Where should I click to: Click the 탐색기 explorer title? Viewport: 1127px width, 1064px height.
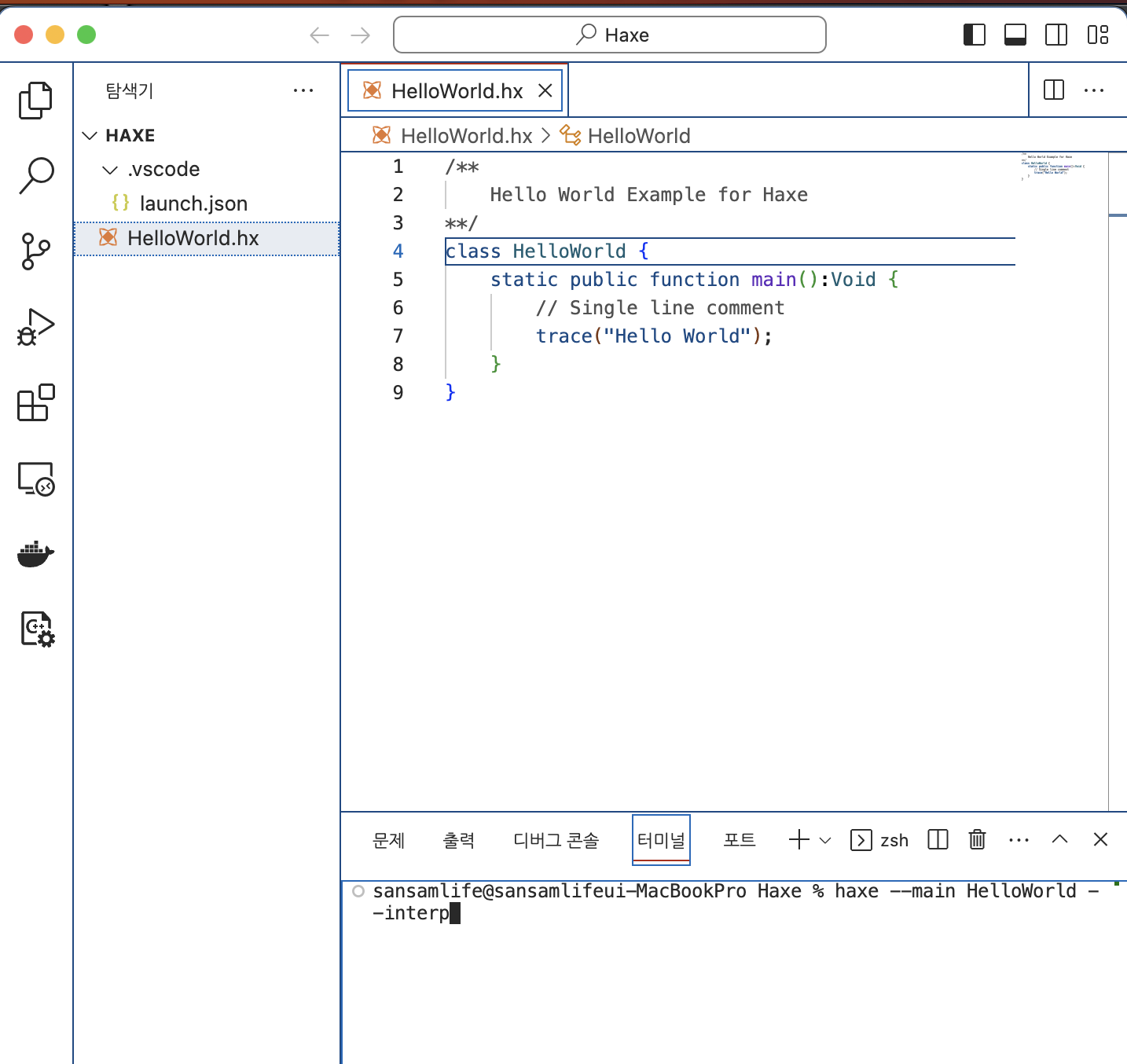[130, 90]
